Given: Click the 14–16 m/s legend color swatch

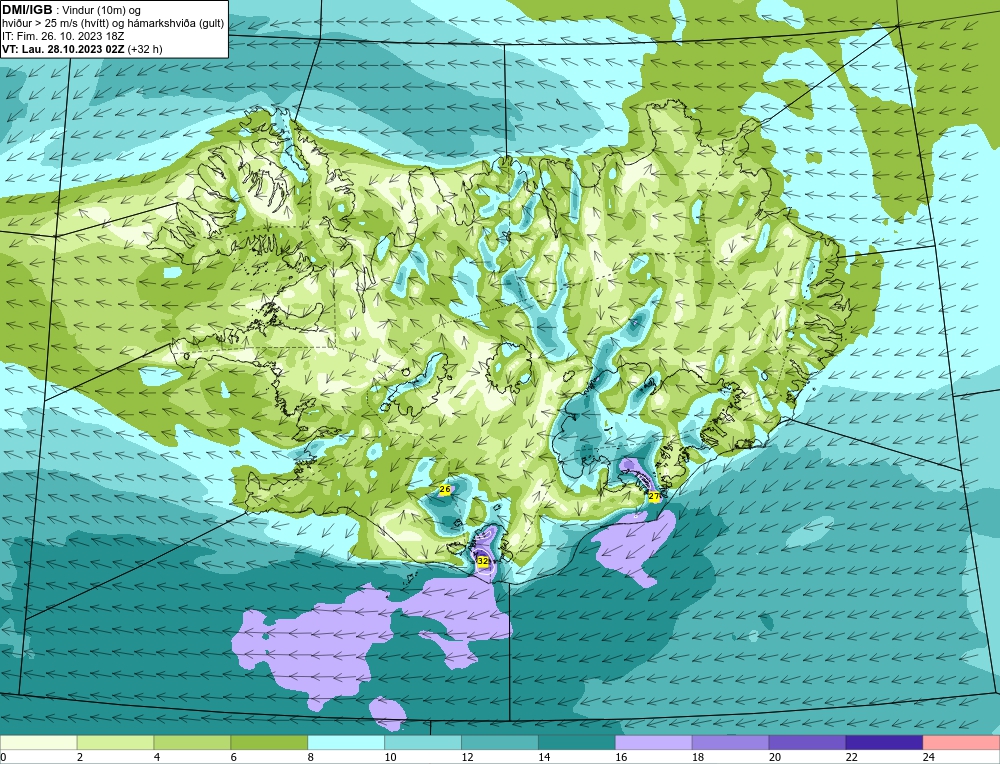Looking at the screenshot, I should 577,743.
